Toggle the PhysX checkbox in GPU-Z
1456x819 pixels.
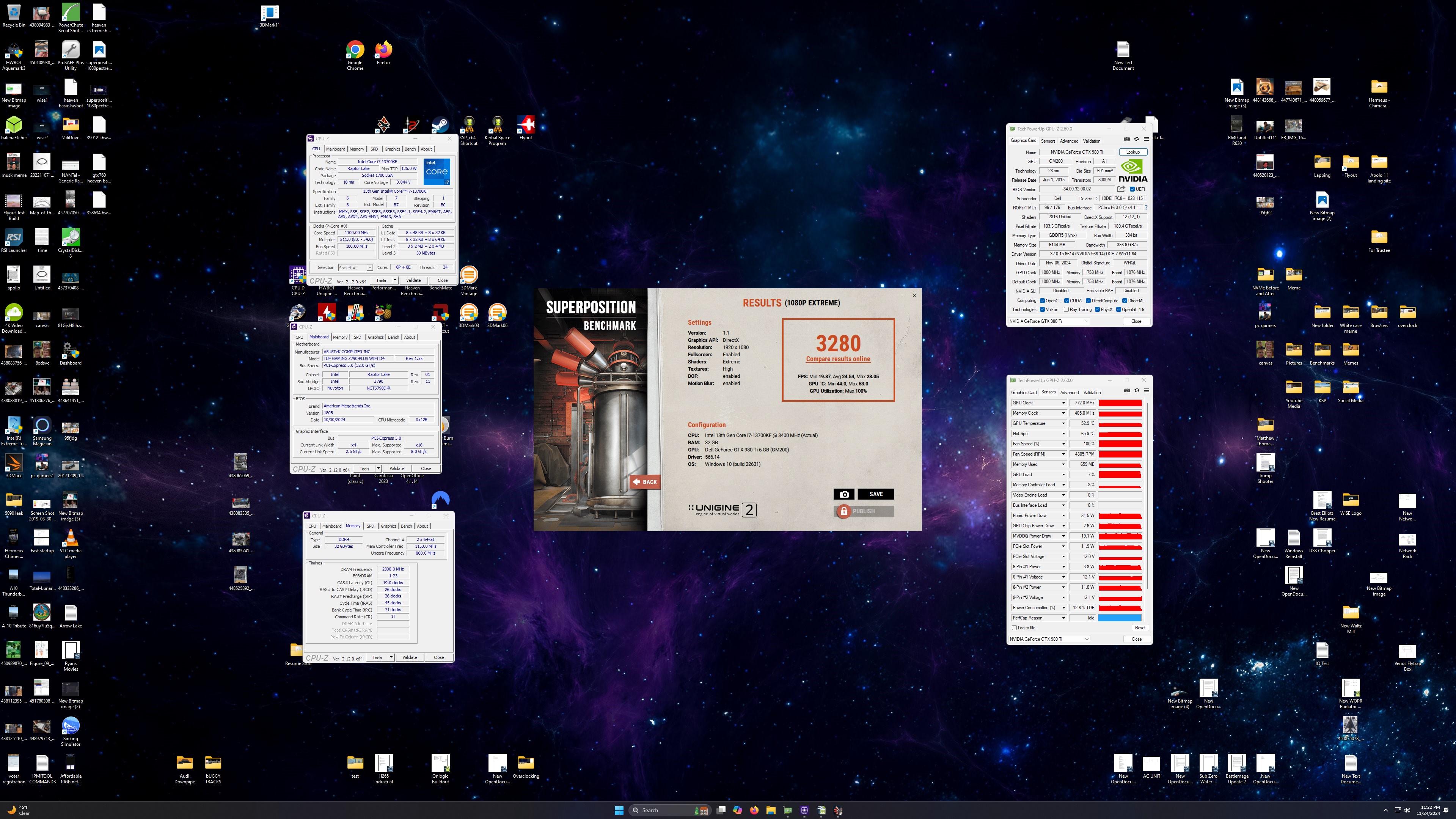1097,309
